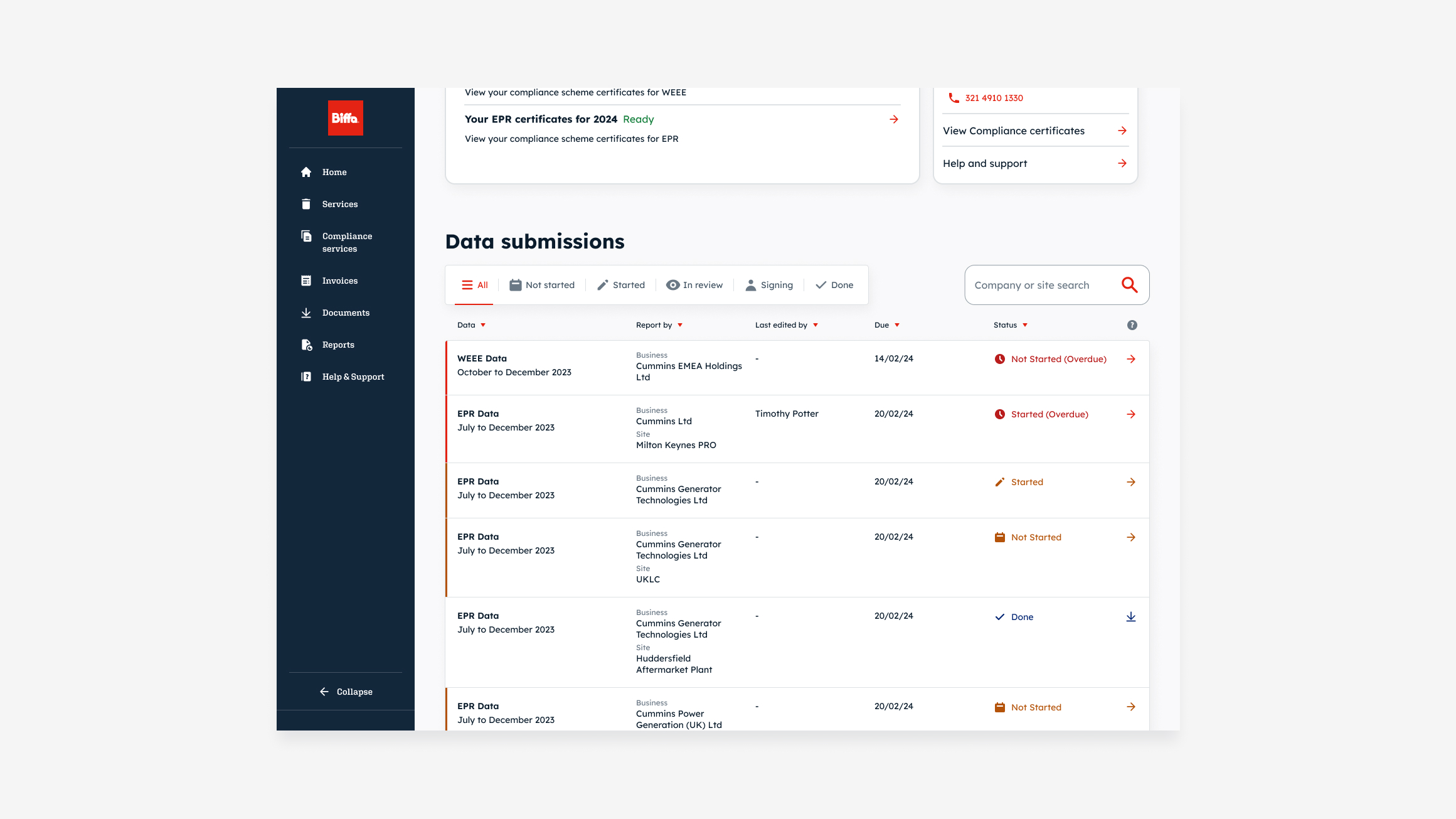Viewport: 1456px width, 819px height.
Task: Select the In review filter tab
Action: [x=694, y=284]
